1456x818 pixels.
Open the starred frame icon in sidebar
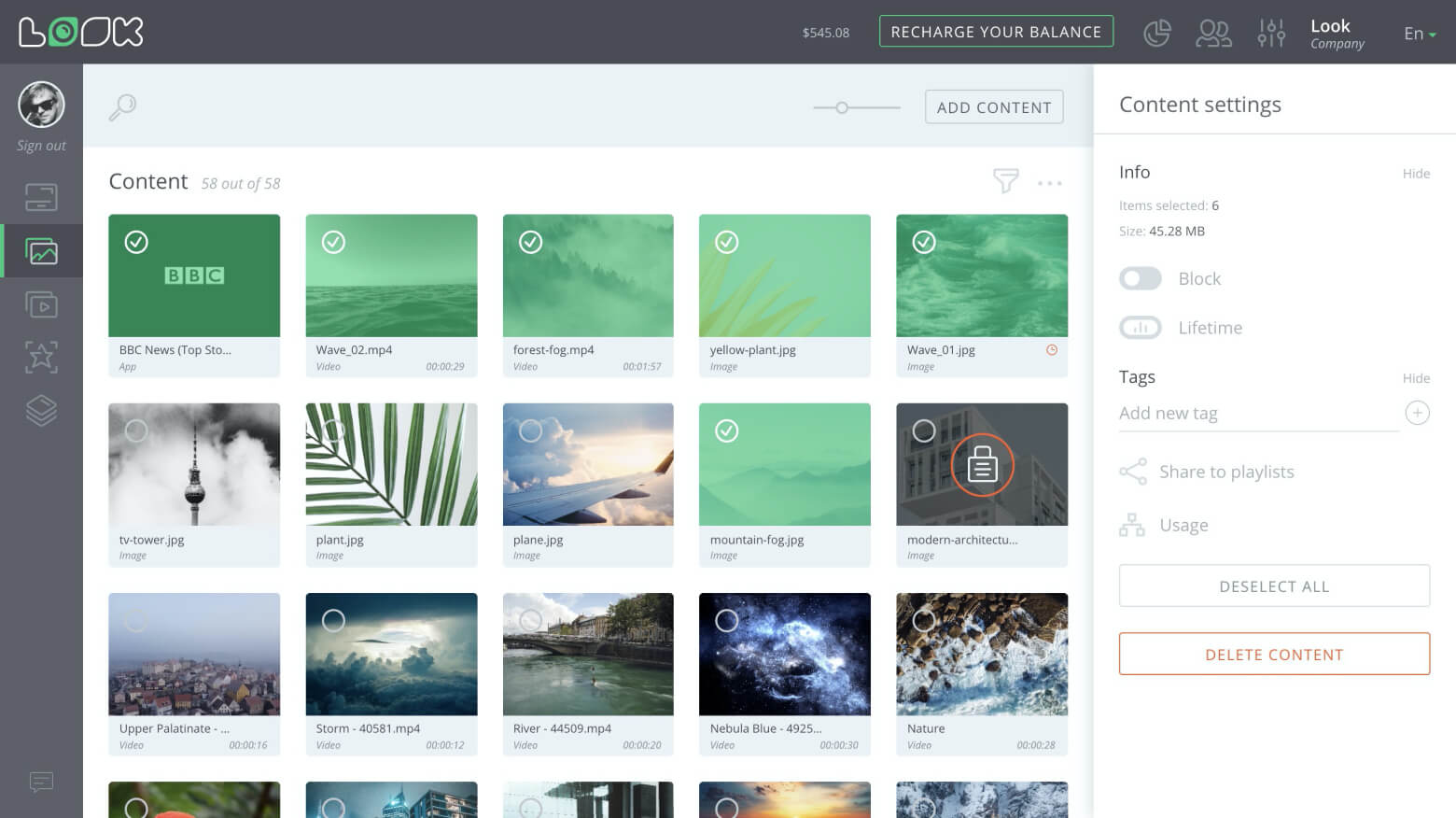click(41, 357)
